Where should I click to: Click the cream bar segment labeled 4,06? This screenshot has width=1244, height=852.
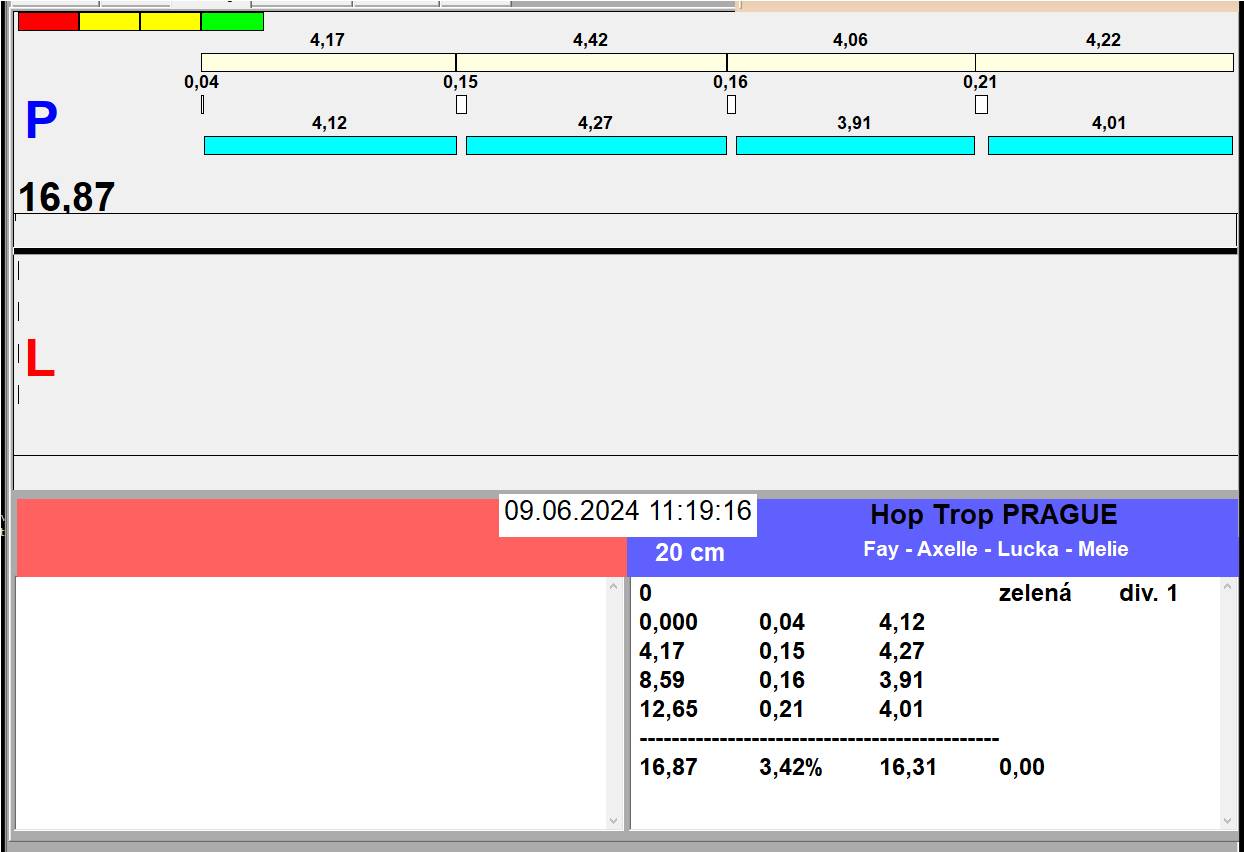(850, 62)
